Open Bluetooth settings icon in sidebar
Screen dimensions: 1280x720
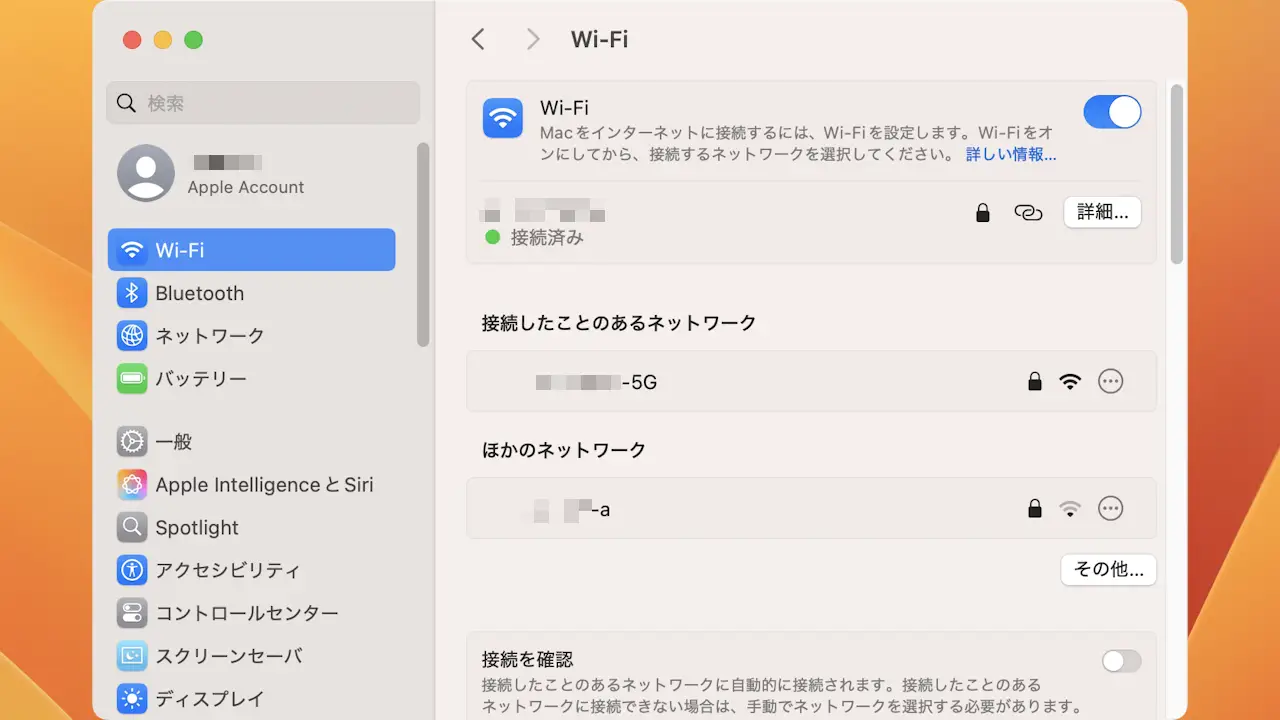pos(132,293)
